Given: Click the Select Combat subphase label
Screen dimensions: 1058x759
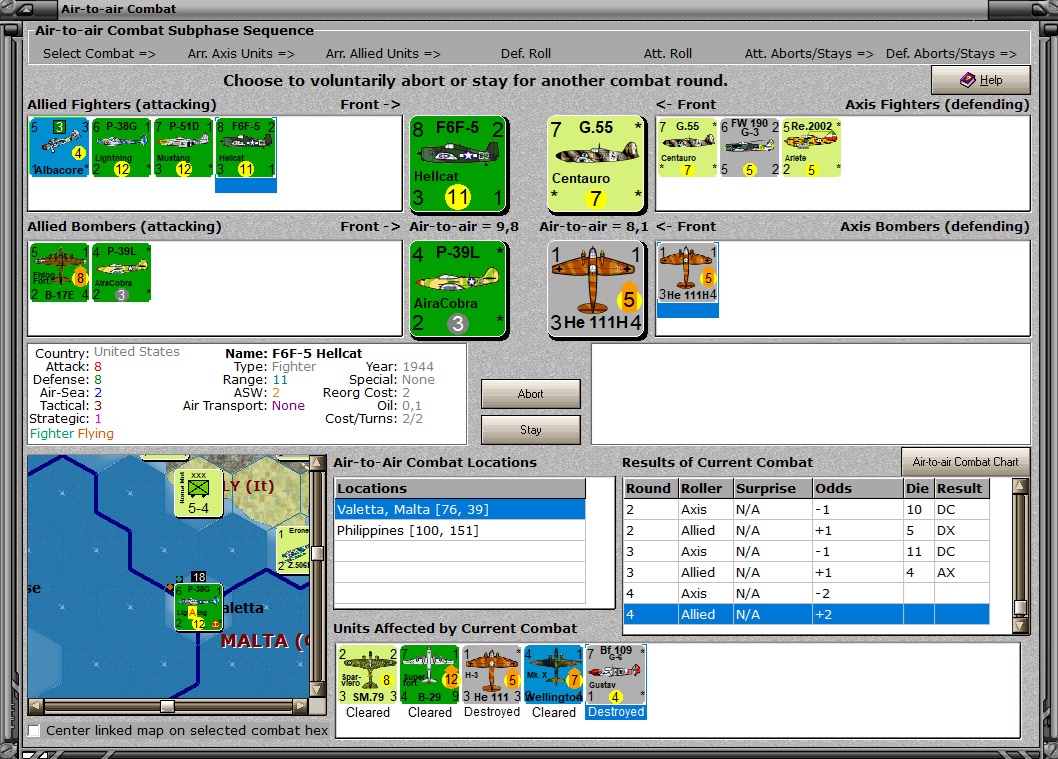Looking at the screenshot, I should pos(99,53).
